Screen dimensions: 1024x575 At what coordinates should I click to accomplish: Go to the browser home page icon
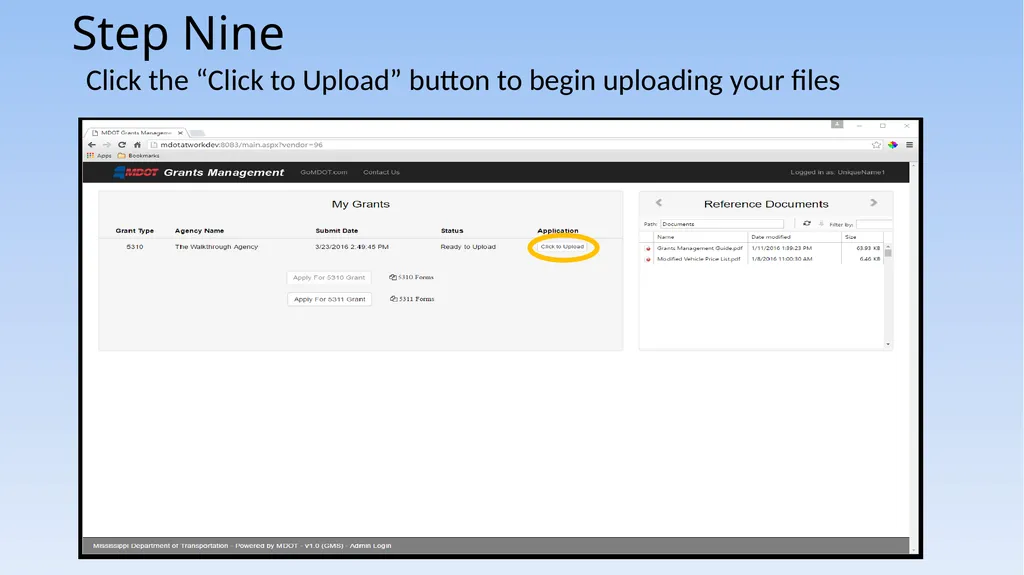coord(137,144)
